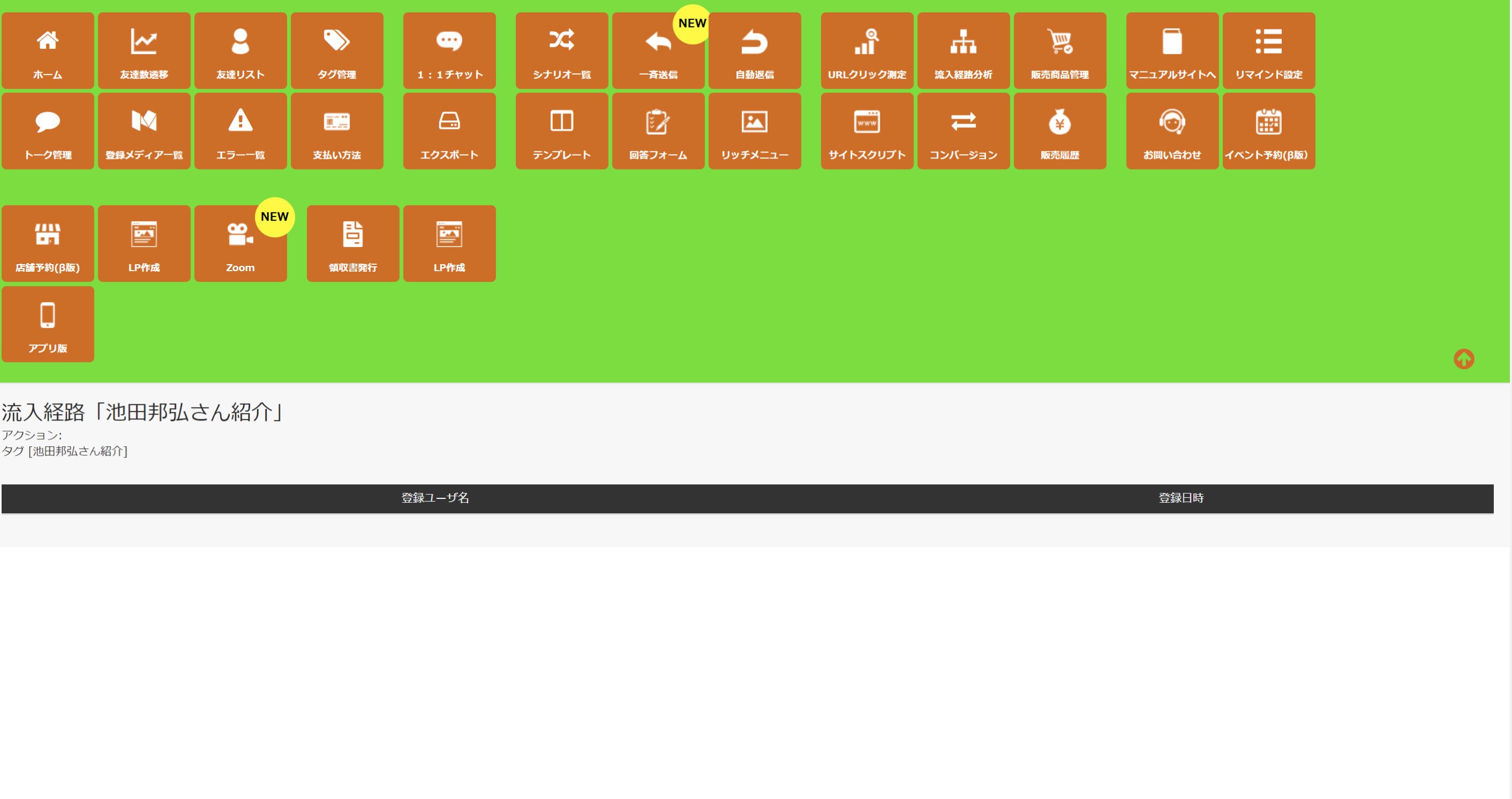Screen dimensions: 1512x799
Task: Open アプリ版 smartphone tile
Action: pyautogui.click(x=48, y=324)
